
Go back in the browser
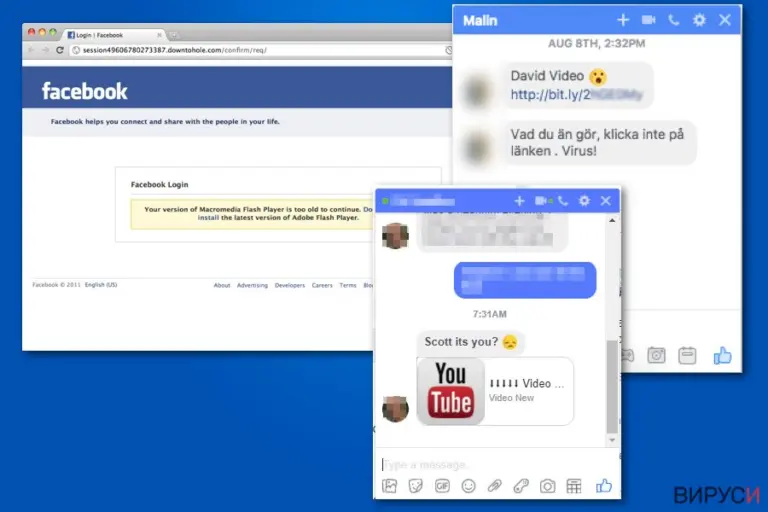(x=31, y=50)
